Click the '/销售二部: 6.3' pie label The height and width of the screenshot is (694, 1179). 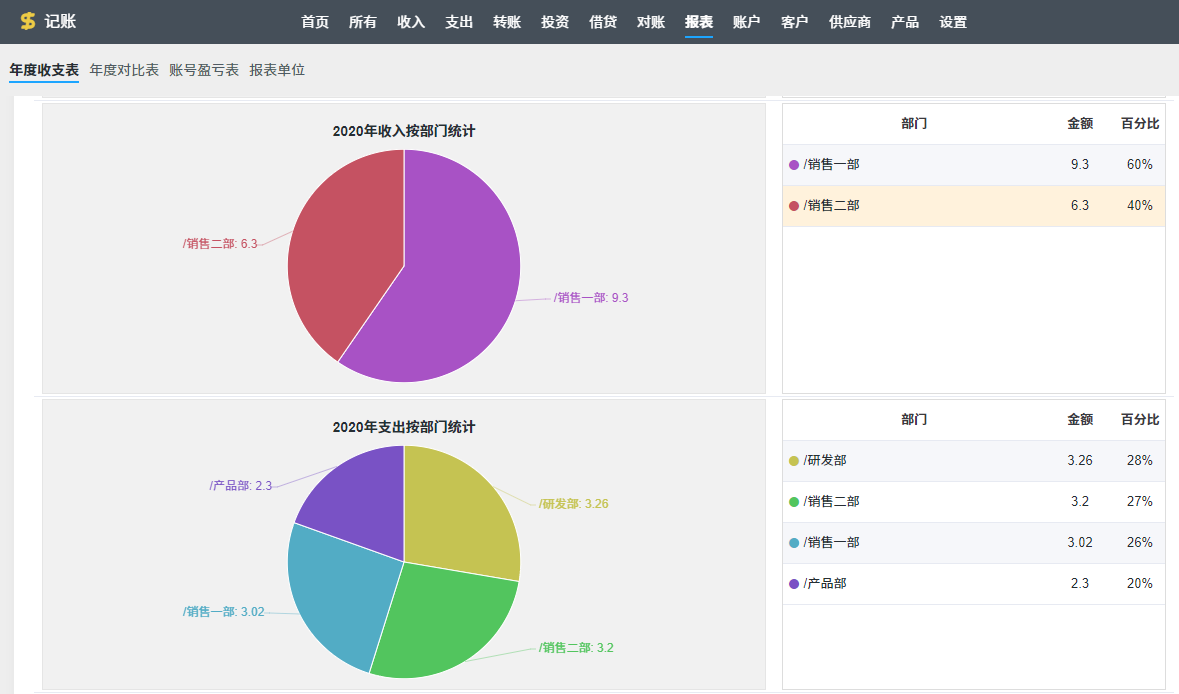(x=220, y=244)
